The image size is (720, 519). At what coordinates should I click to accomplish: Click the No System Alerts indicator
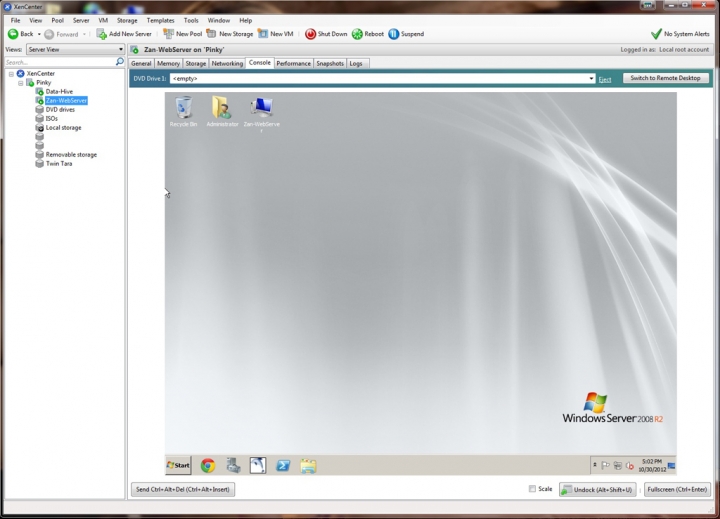pyautogui.click(x=680, y=34)
